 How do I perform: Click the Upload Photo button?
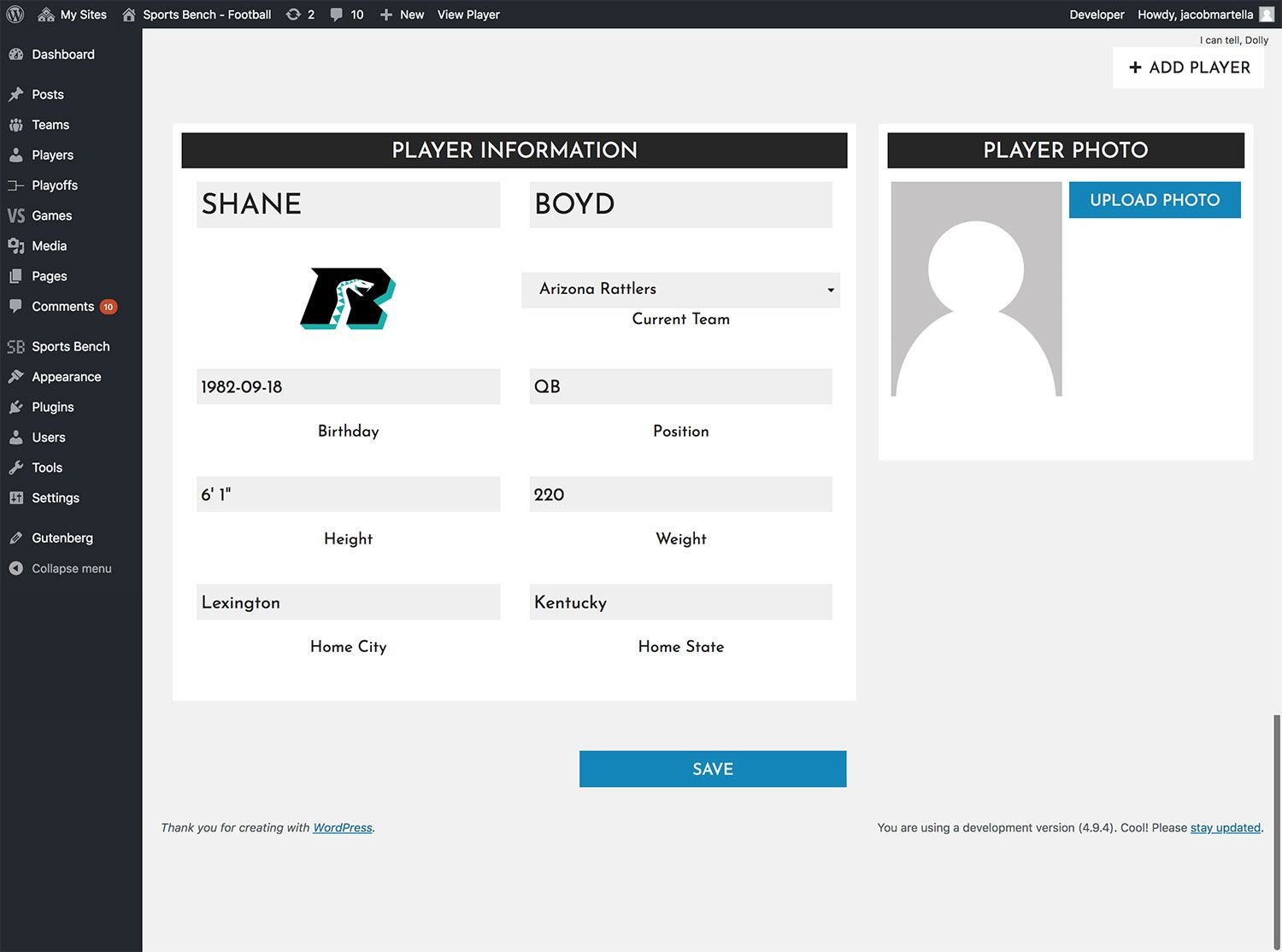click(1155, 200)
